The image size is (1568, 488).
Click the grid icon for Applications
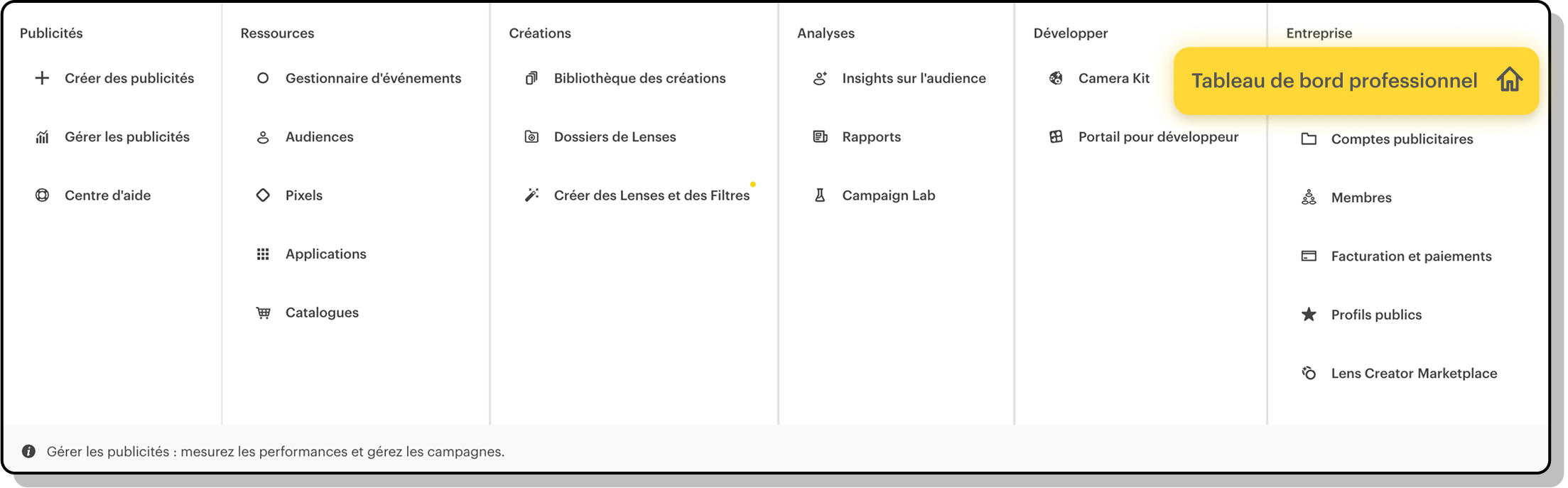(263, 254)
